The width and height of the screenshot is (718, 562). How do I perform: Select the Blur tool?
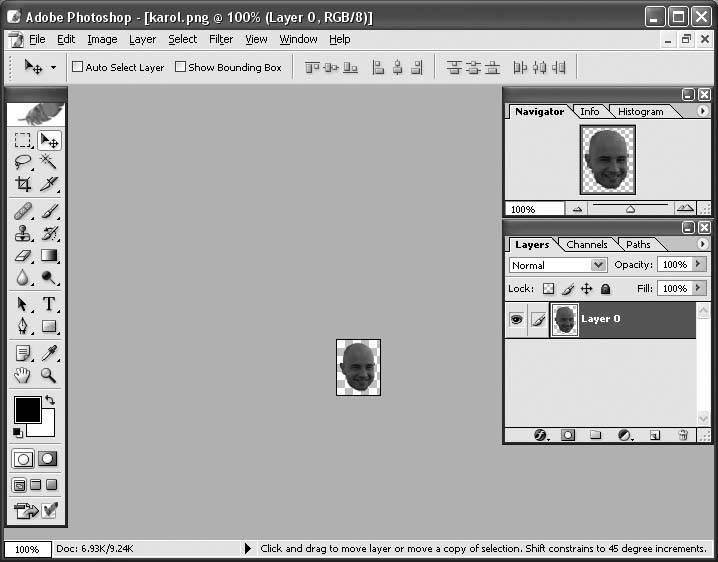22,278
